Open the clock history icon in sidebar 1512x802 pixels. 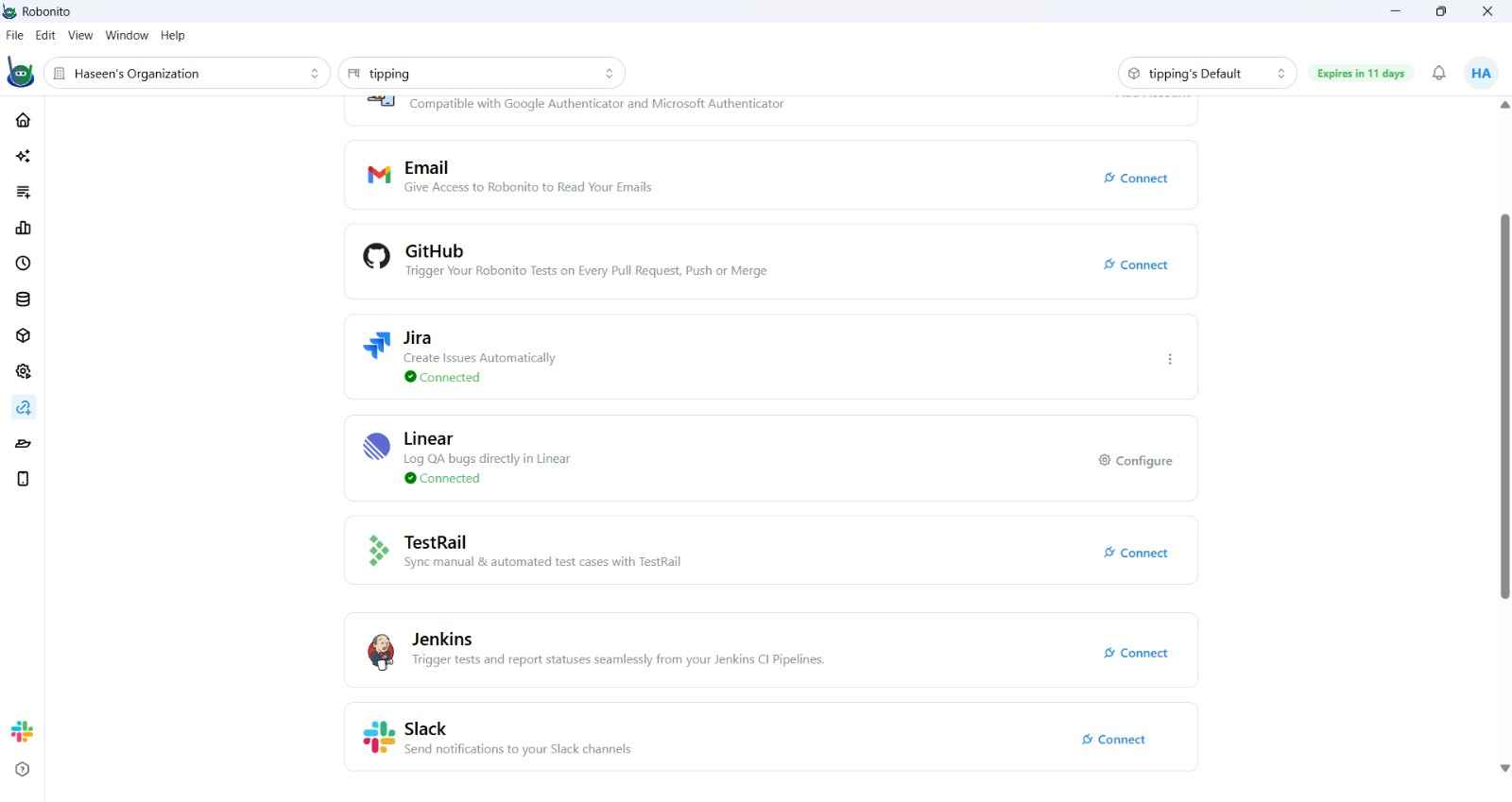(23, 264)
